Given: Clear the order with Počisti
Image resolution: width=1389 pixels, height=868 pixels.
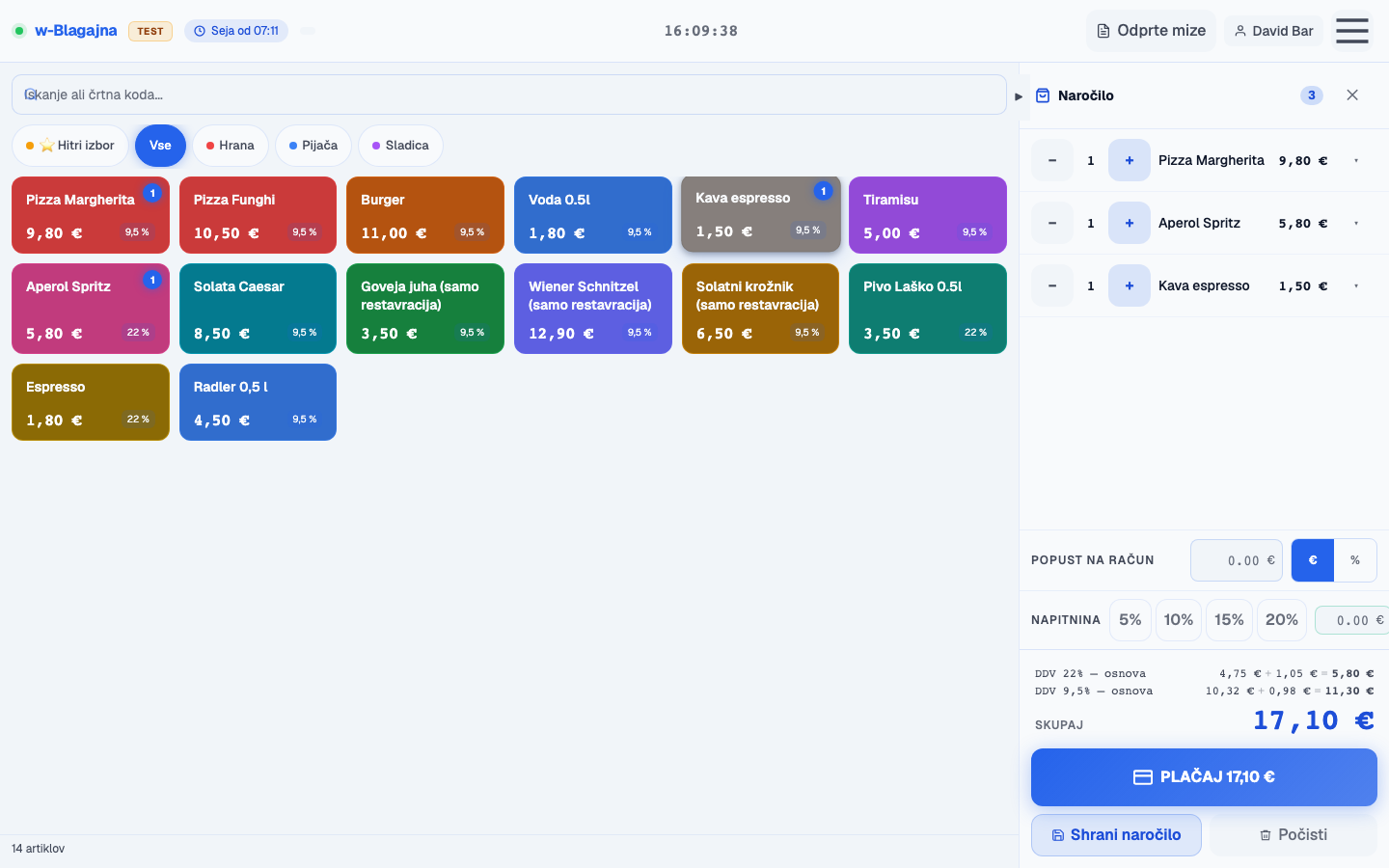Looking at the screenshot, I should point(1294,835).
